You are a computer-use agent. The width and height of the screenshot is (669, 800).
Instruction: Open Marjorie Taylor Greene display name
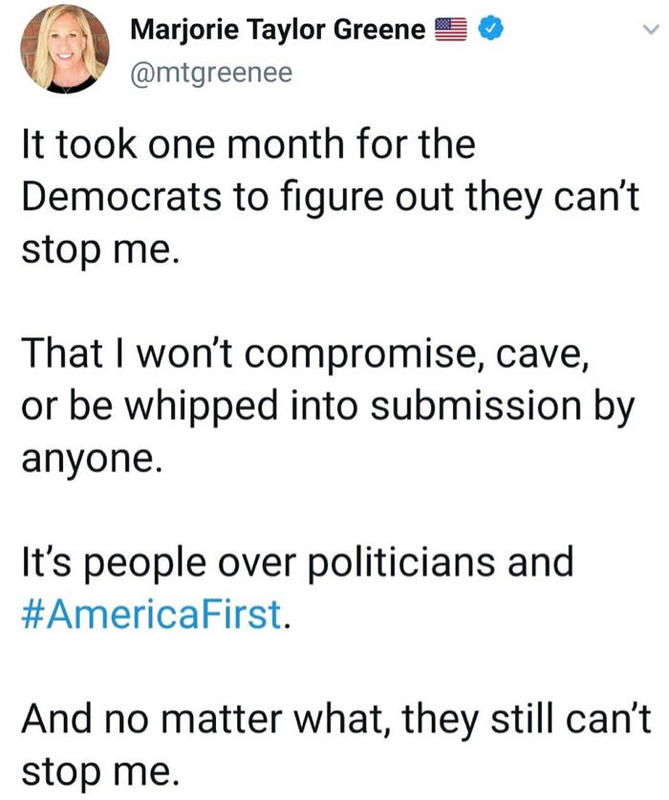[279, 31]
